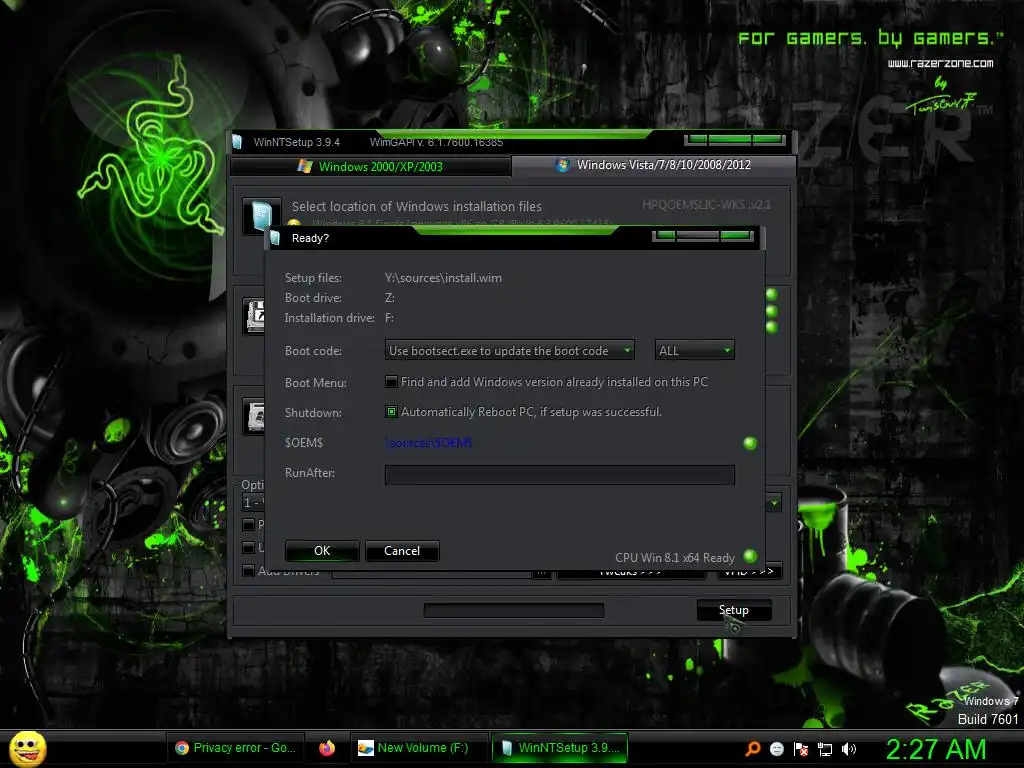
Task: Click the bottom green boot drive indicator
Action: pos(771,327)
